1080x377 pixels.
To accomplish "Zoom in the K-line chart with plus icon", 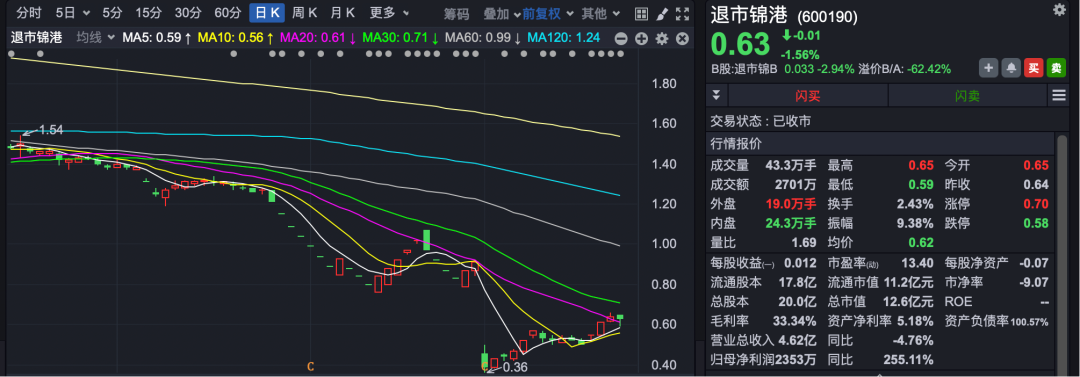I will point(641,39).
